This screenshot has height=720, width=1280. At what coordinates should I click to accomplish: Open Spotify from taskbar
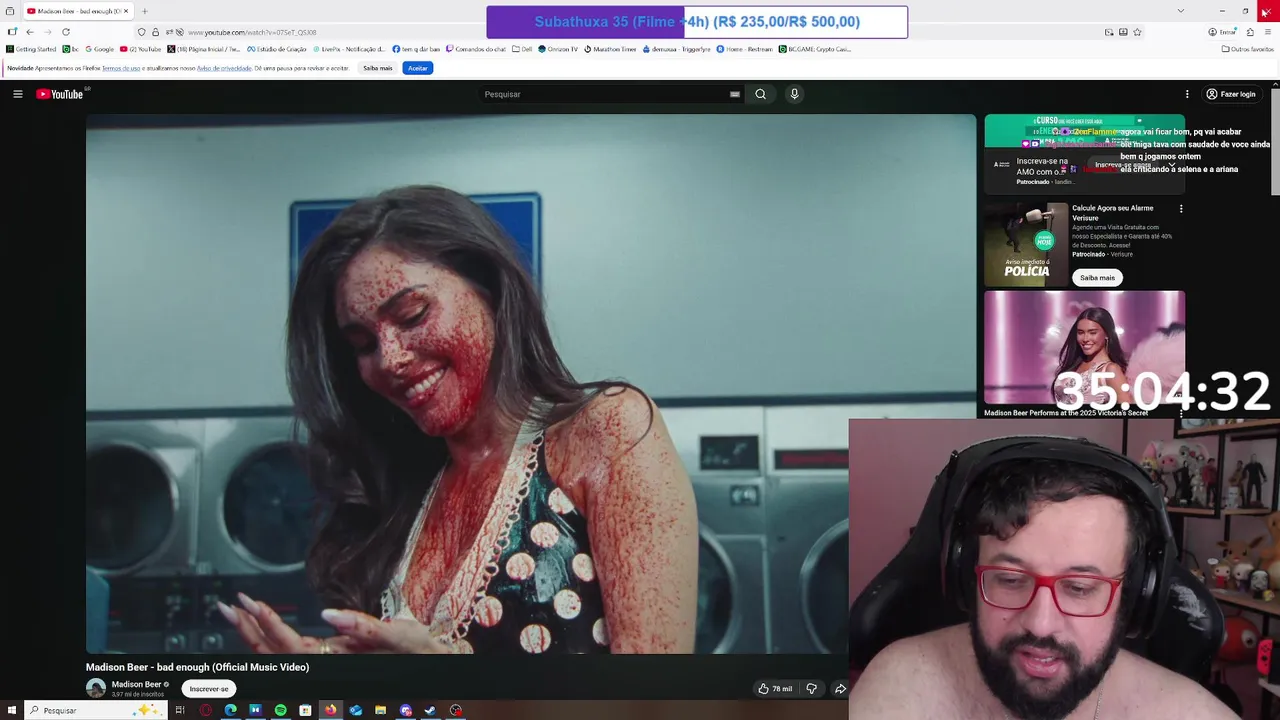pos(280,710)
